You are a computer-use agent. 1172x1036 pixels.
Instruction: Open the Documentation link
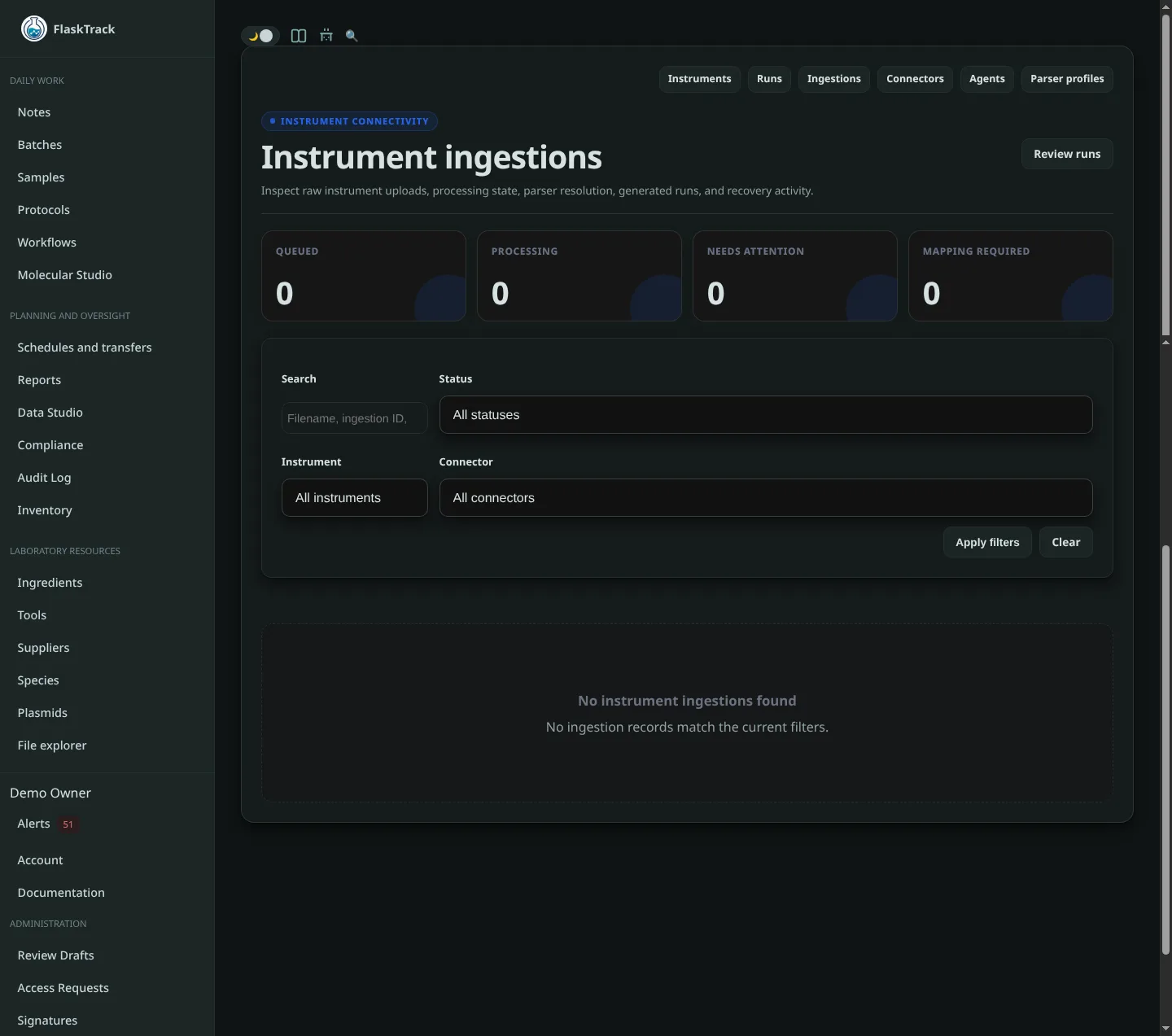coord(61,893)
